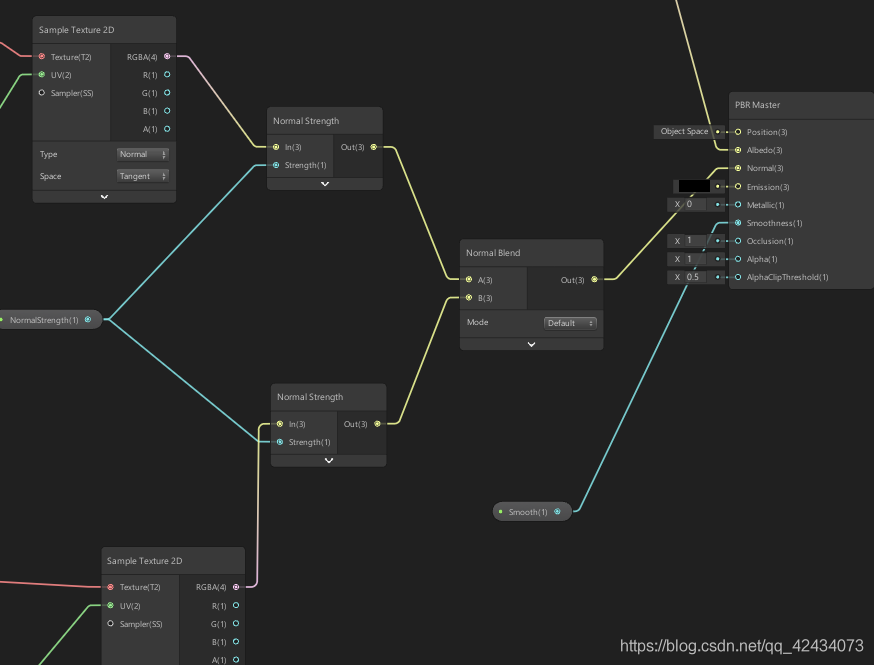Click R(1) port of bottom Sample Texture 2D
Screen dimensions: 874x665
pos(236,605)
